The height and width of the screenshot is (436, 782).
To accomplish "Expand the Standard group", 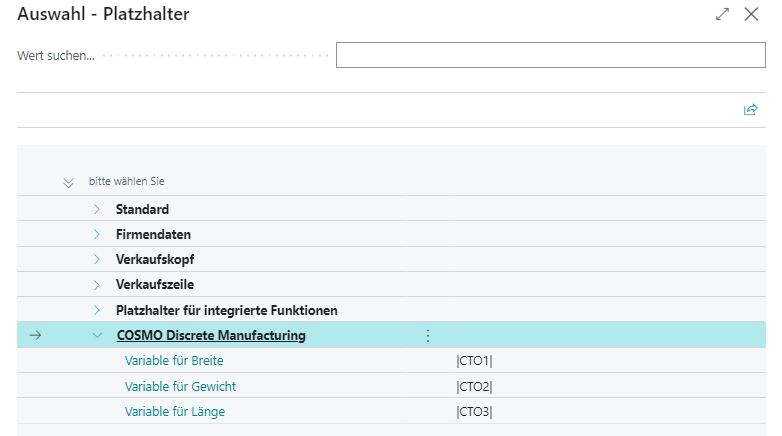I will (97, 209).
